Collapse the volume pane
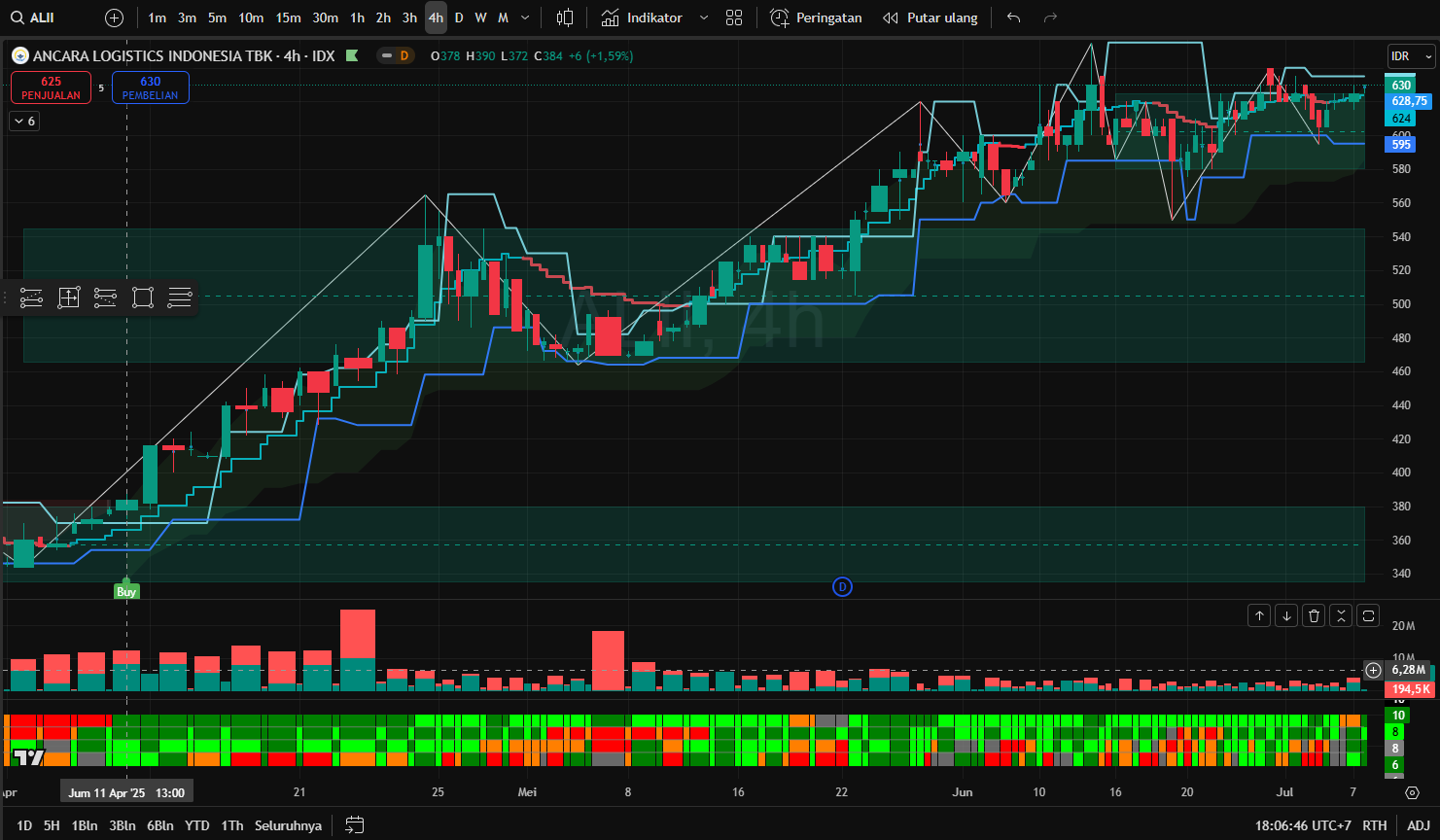 [1341, 615]
